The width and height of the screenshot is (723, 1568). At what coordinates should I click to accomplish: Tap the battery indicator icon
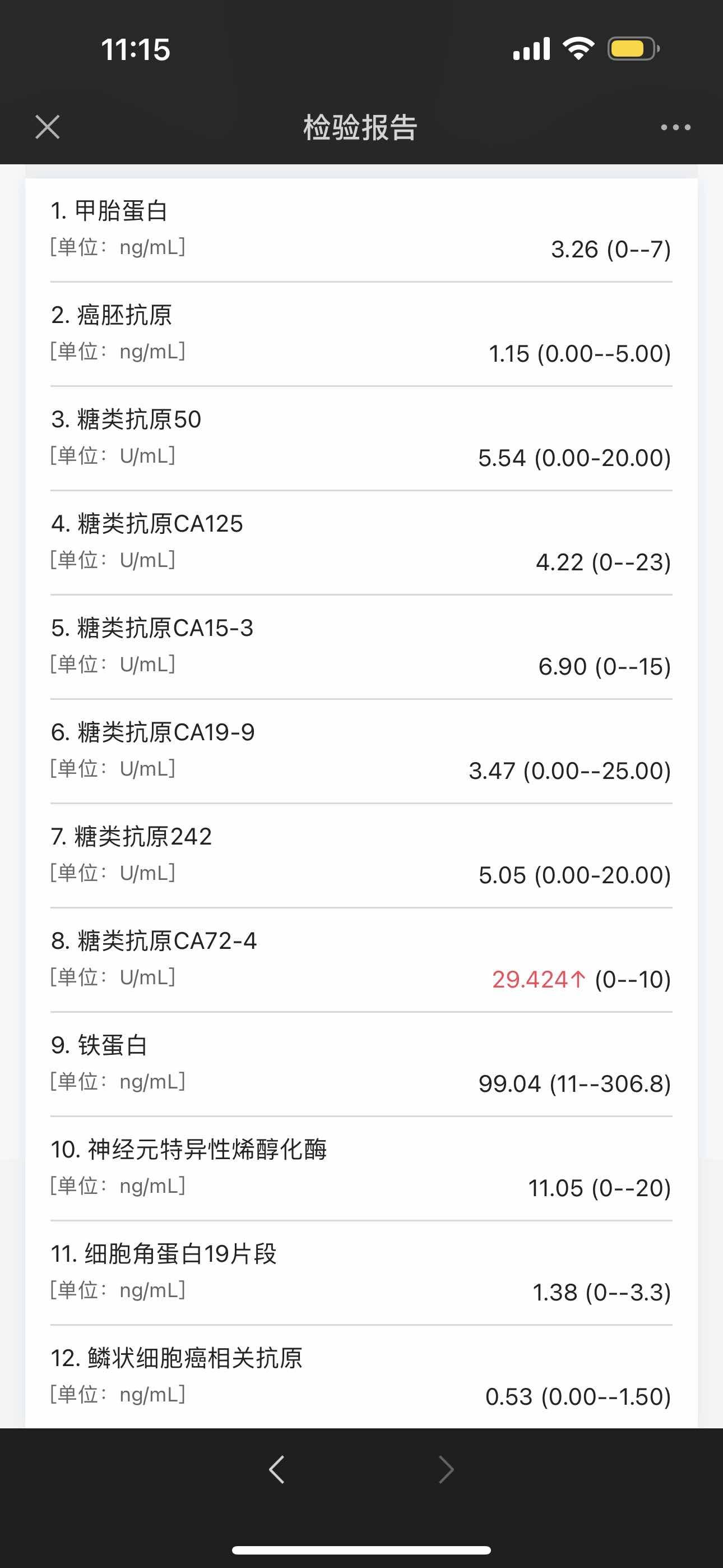[x=633, y=49]
